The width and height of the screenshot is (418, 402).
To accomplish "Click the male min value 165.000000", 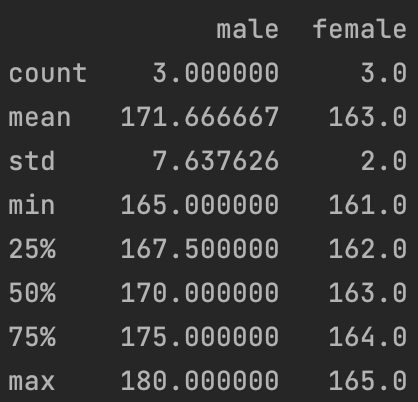I will 199,205.
